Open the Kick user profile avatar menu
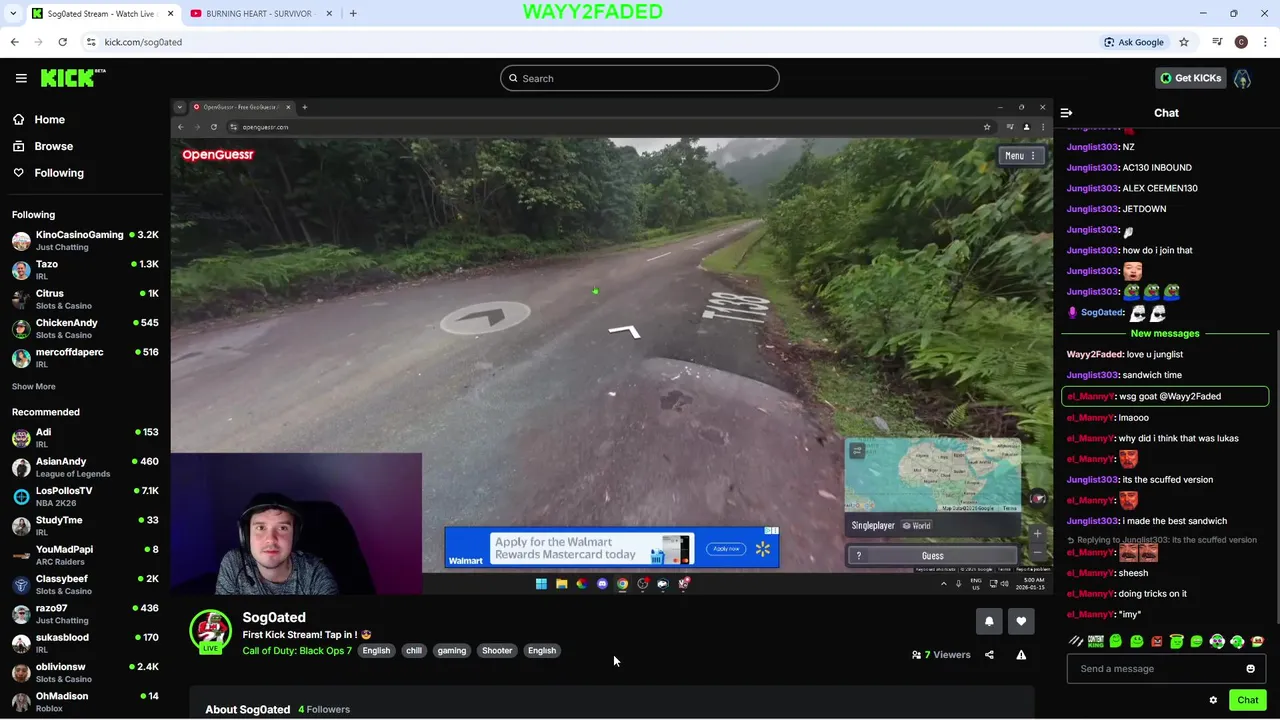1280x720 pixels. click(1242, 78)
